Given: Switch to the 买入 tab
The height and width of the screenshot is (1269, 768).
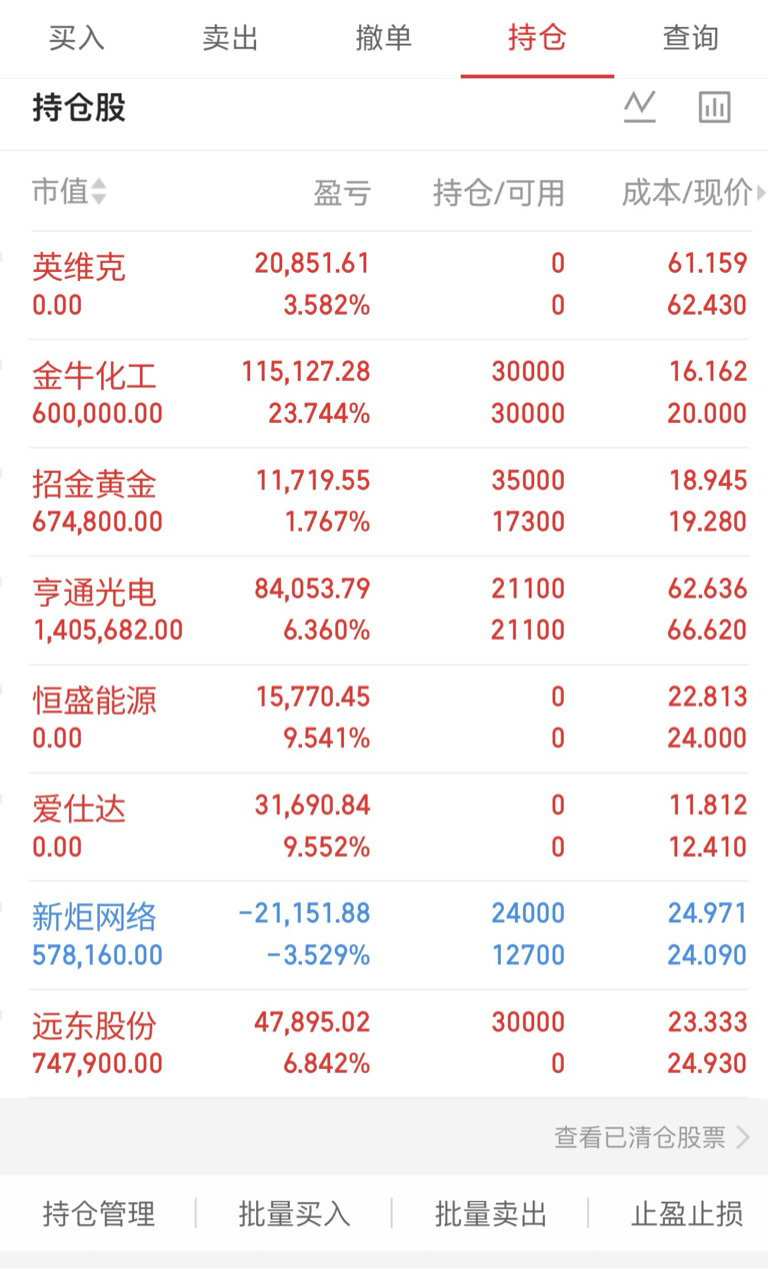Looking at the screenshot, I should pyautogui.click(x=77, y=39).
